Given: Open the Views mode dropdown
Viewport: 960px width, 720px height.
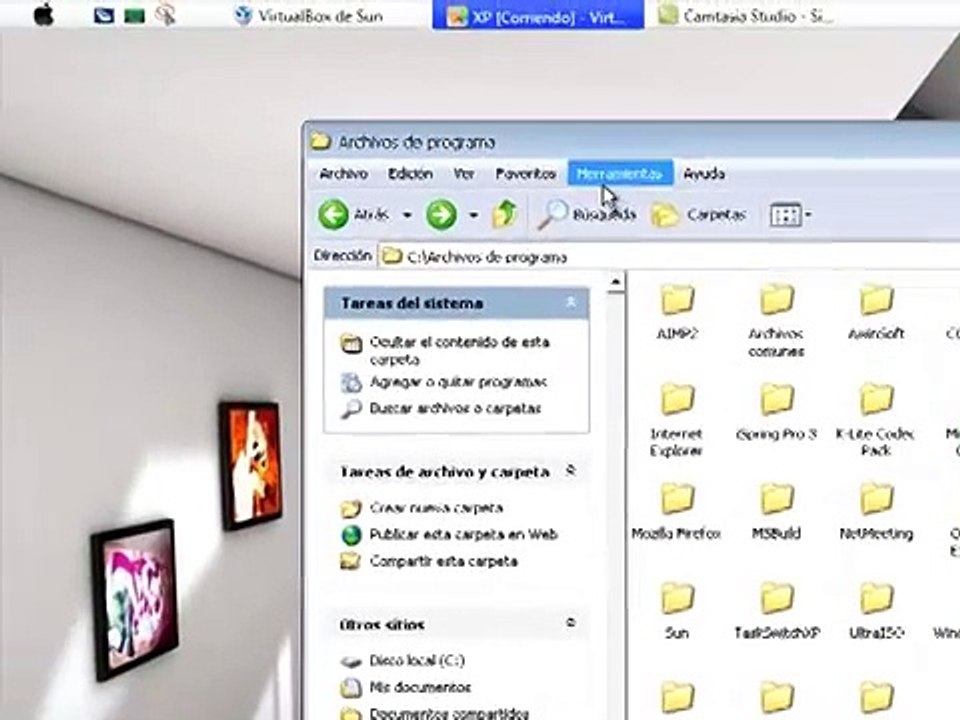Looking at the screenshot, I should point(790,215).
